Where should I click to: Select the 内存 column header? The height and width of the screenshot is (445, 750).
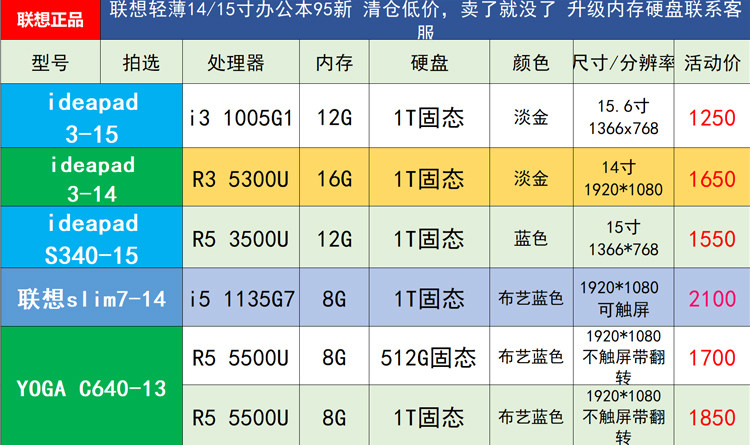point(334,62)
